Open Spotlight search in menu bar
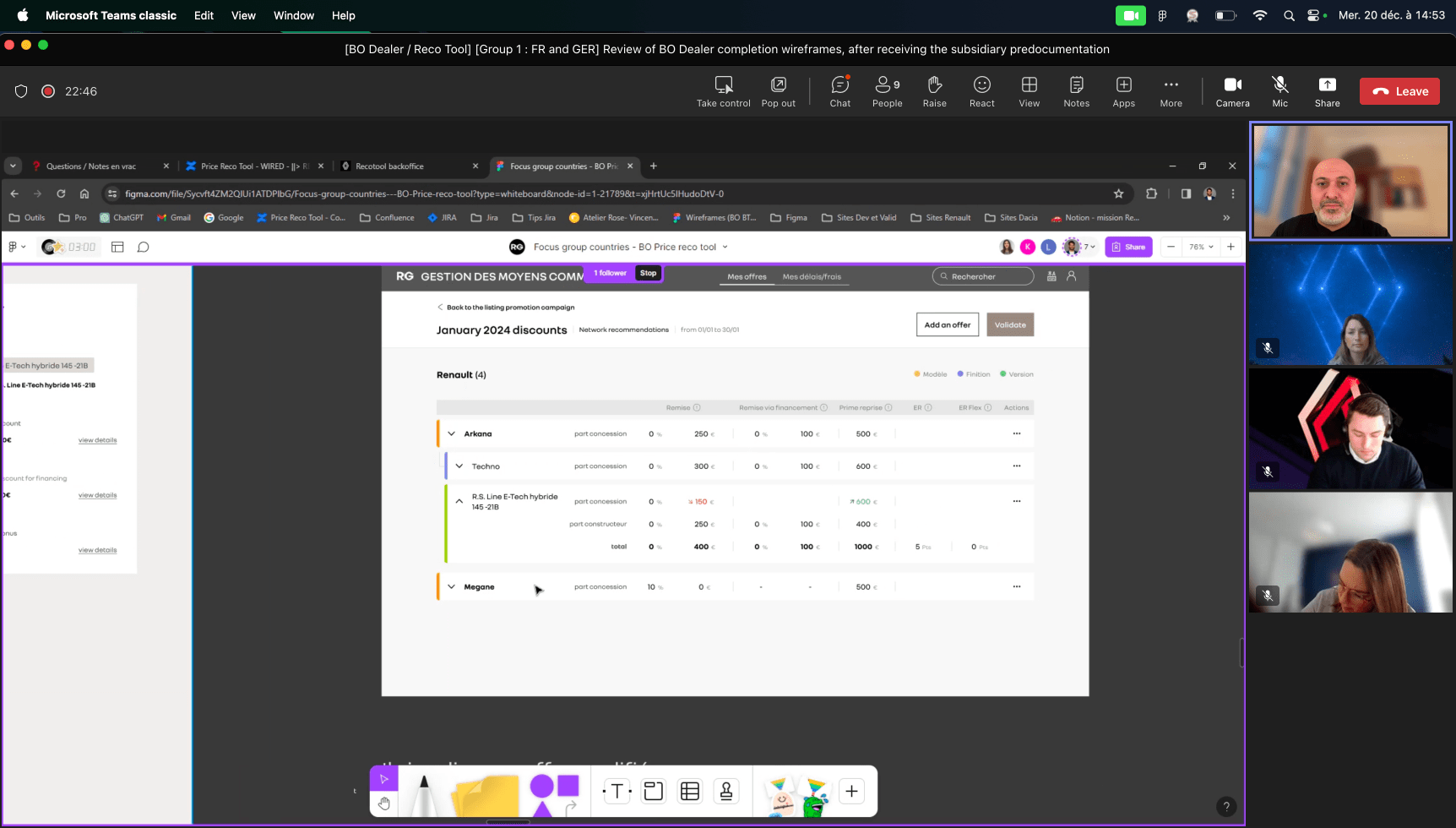This screenshot has width=1456, height=828. click(1289, 15)
